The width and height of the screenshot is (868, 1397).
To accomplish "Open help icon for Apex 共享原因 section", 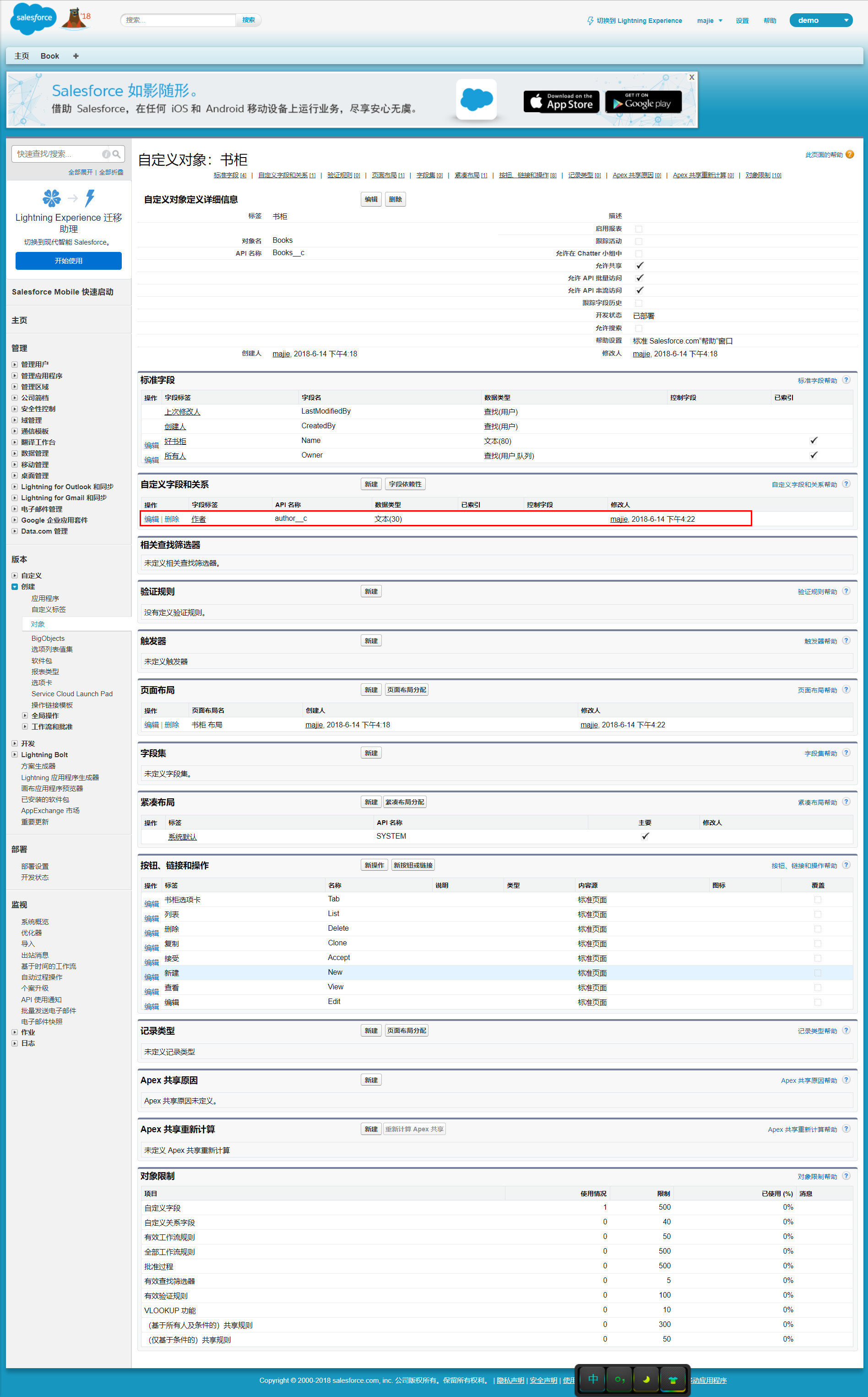I will pyautogui.click(x=846, y=1080).
